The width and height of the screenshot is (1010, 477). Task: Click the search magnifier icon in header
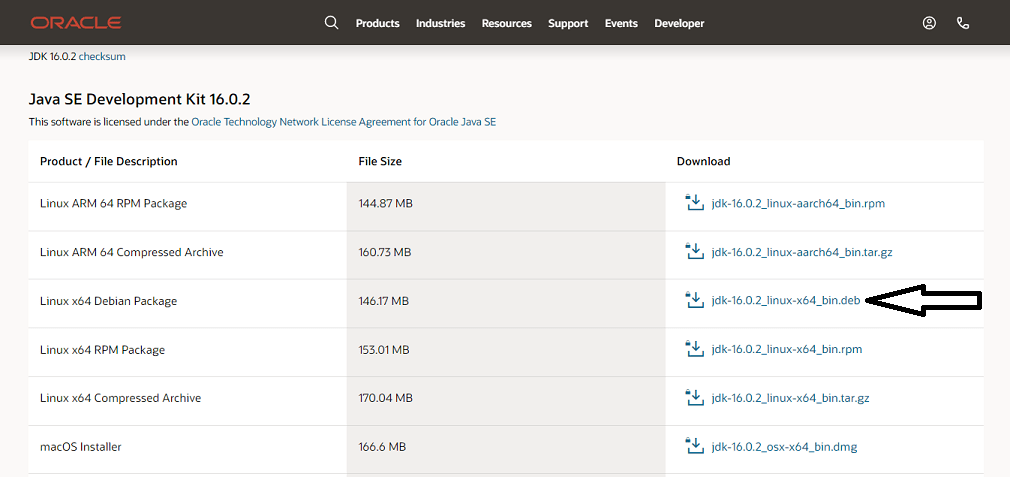[x=331, y=23]
